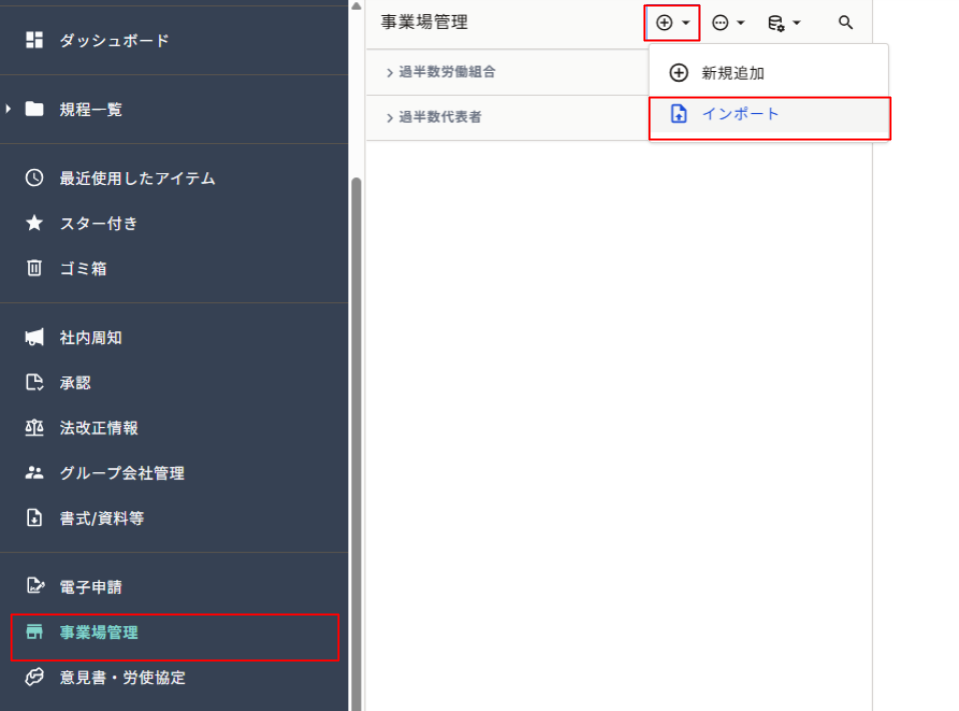Click the clock icon for 最近使用したアイテム
The image size is (959, 711).
[x=34, y=178]
